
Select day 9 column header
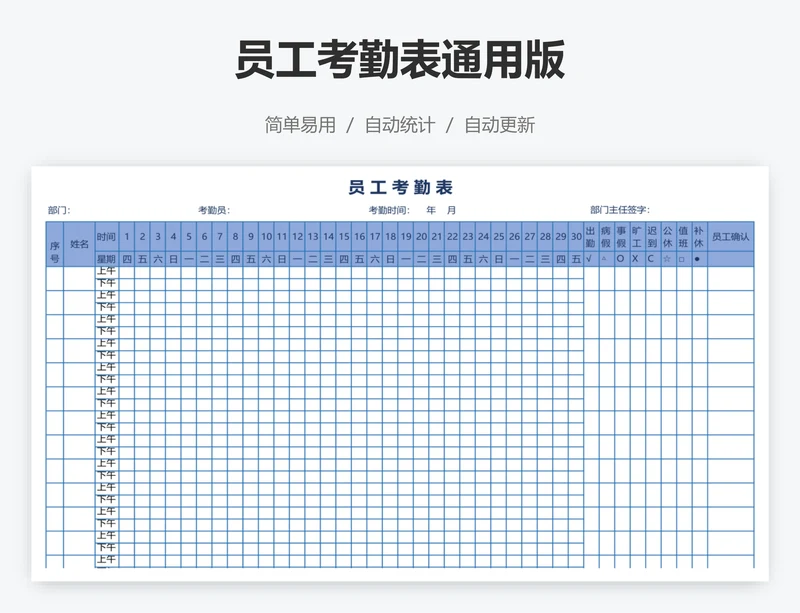[251, 237]
